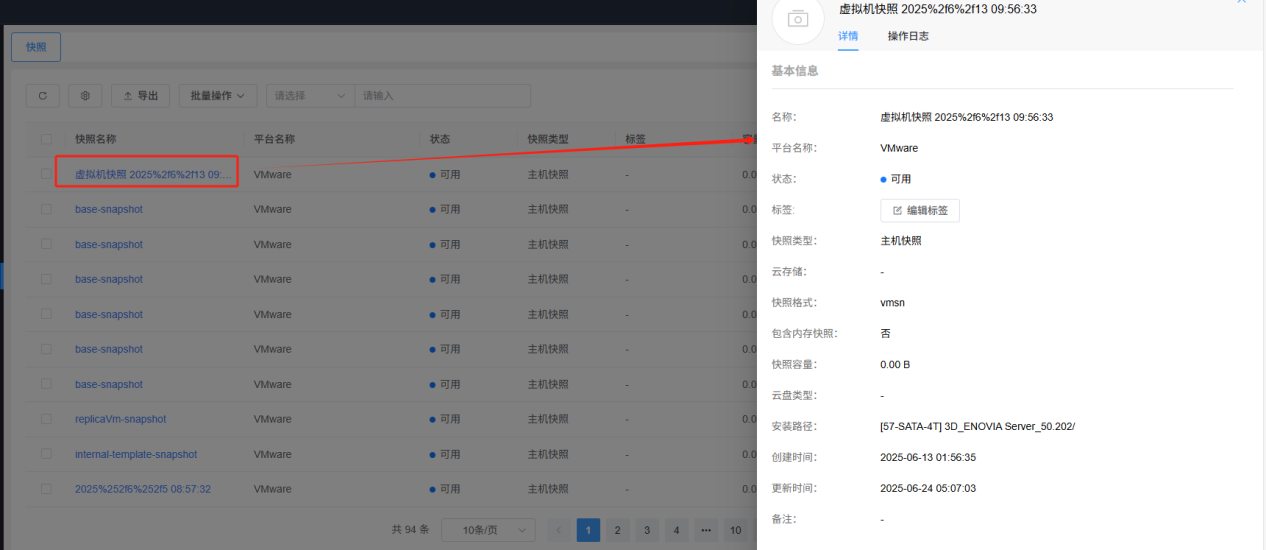Screen dimensions: 1266x550
Task: Expand the 请选择 filter dropdown
Action: tap(311, 96)
